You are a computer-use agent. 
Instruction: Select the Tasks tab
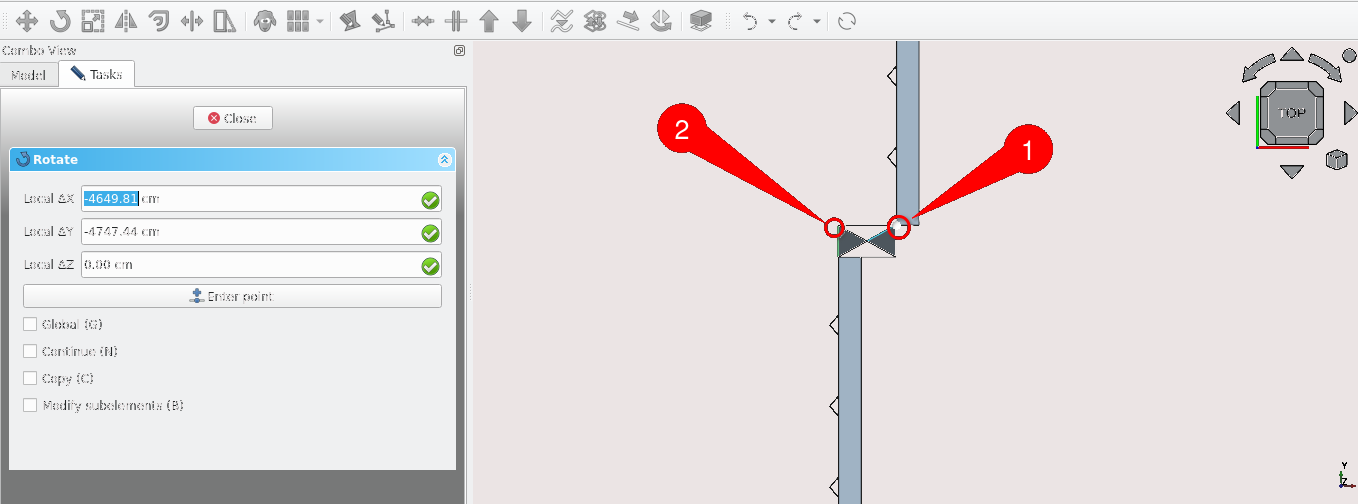(96, 75)
